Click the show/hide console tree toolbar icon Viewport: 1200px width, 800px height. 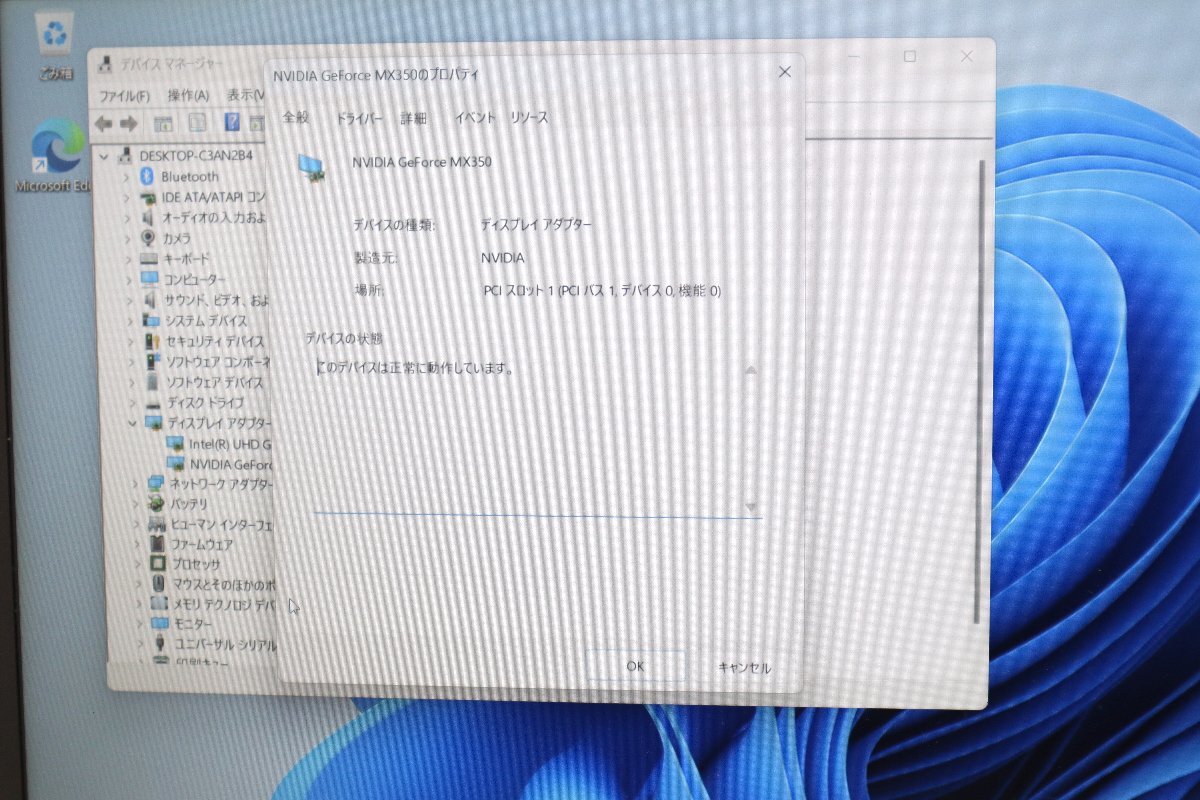[163, 123]
